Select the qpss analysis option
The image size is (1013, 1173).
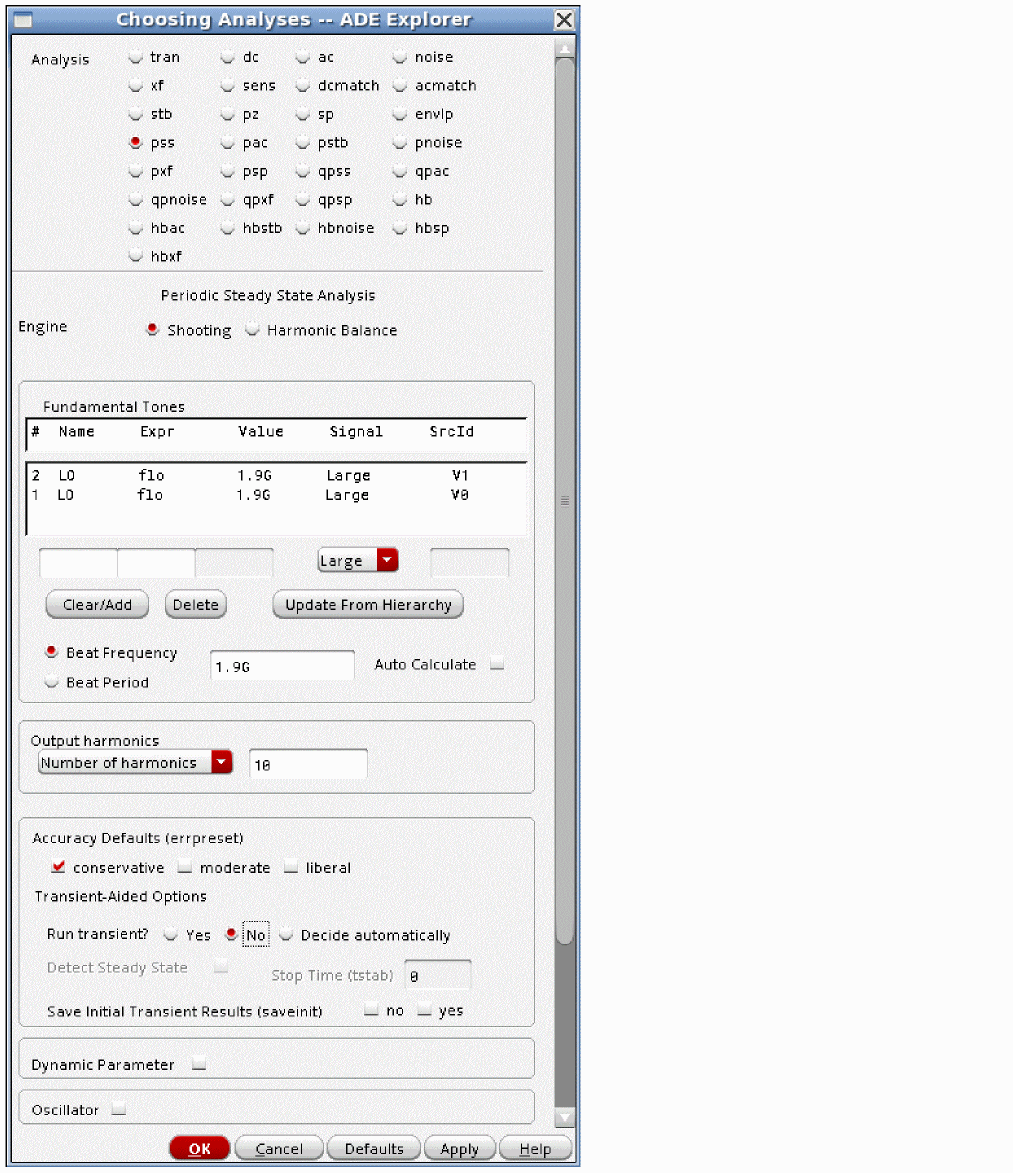(x=302, y=171)
